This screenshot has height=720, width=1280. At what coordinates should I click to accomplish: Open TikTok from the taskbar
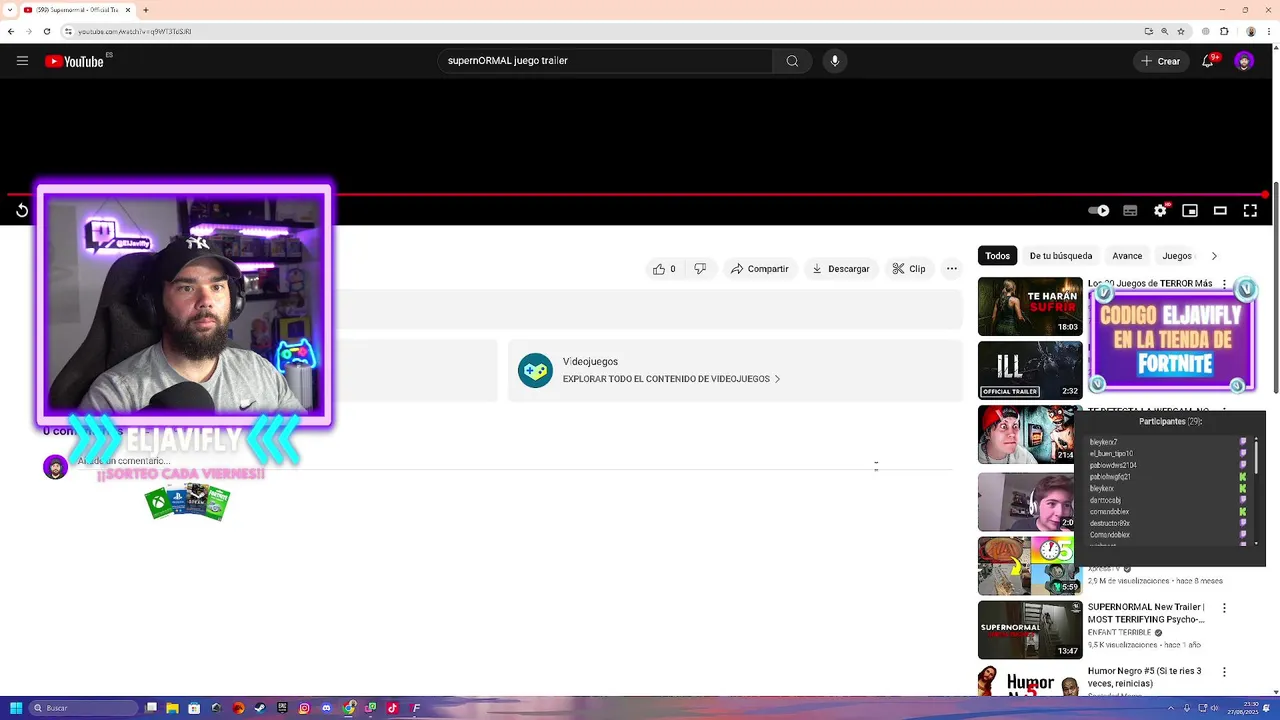(392, 708)
